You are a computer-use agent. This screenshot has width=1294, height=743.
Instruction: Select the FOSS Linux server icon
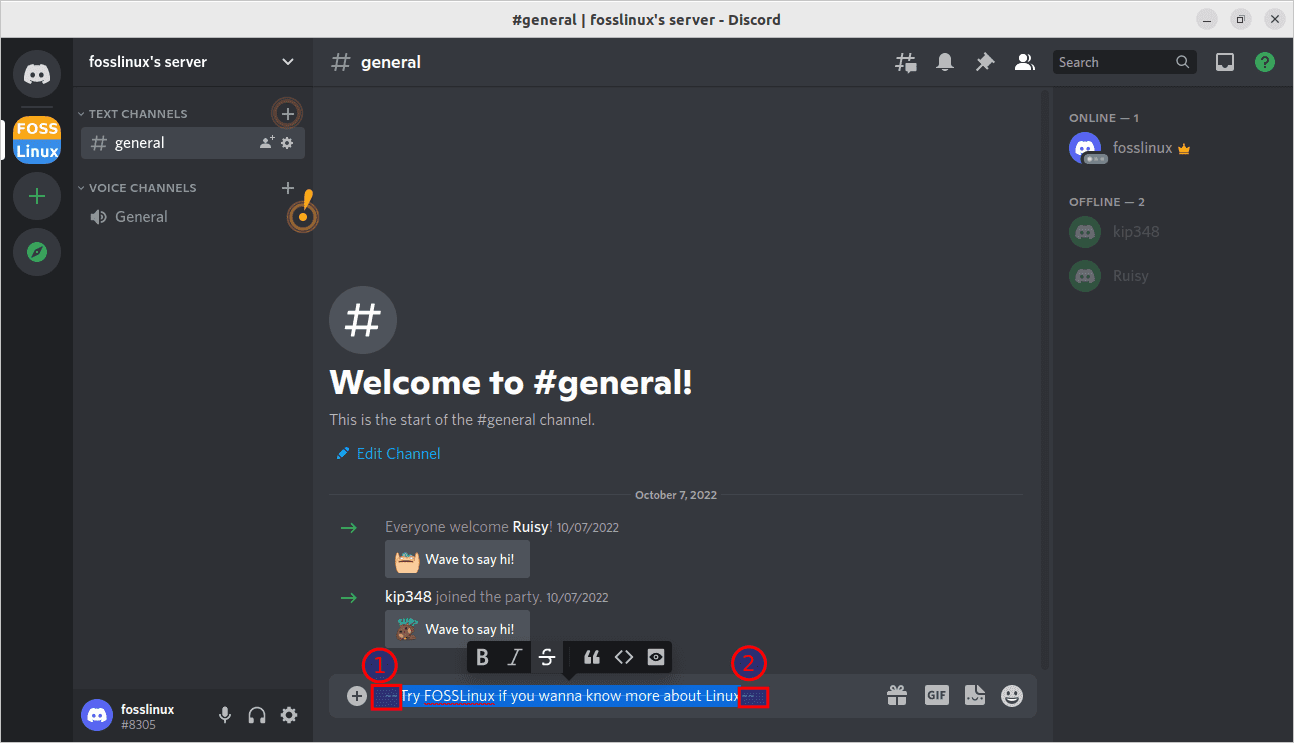37,140
